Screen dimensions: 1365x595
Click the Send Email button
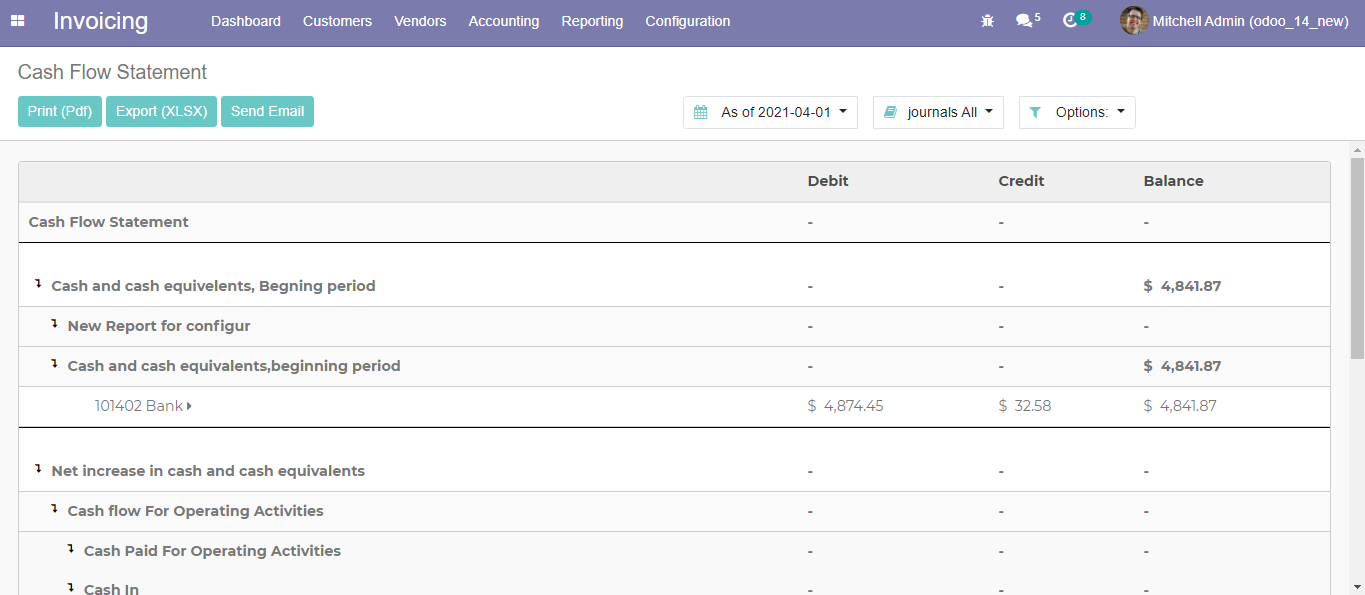267,112
